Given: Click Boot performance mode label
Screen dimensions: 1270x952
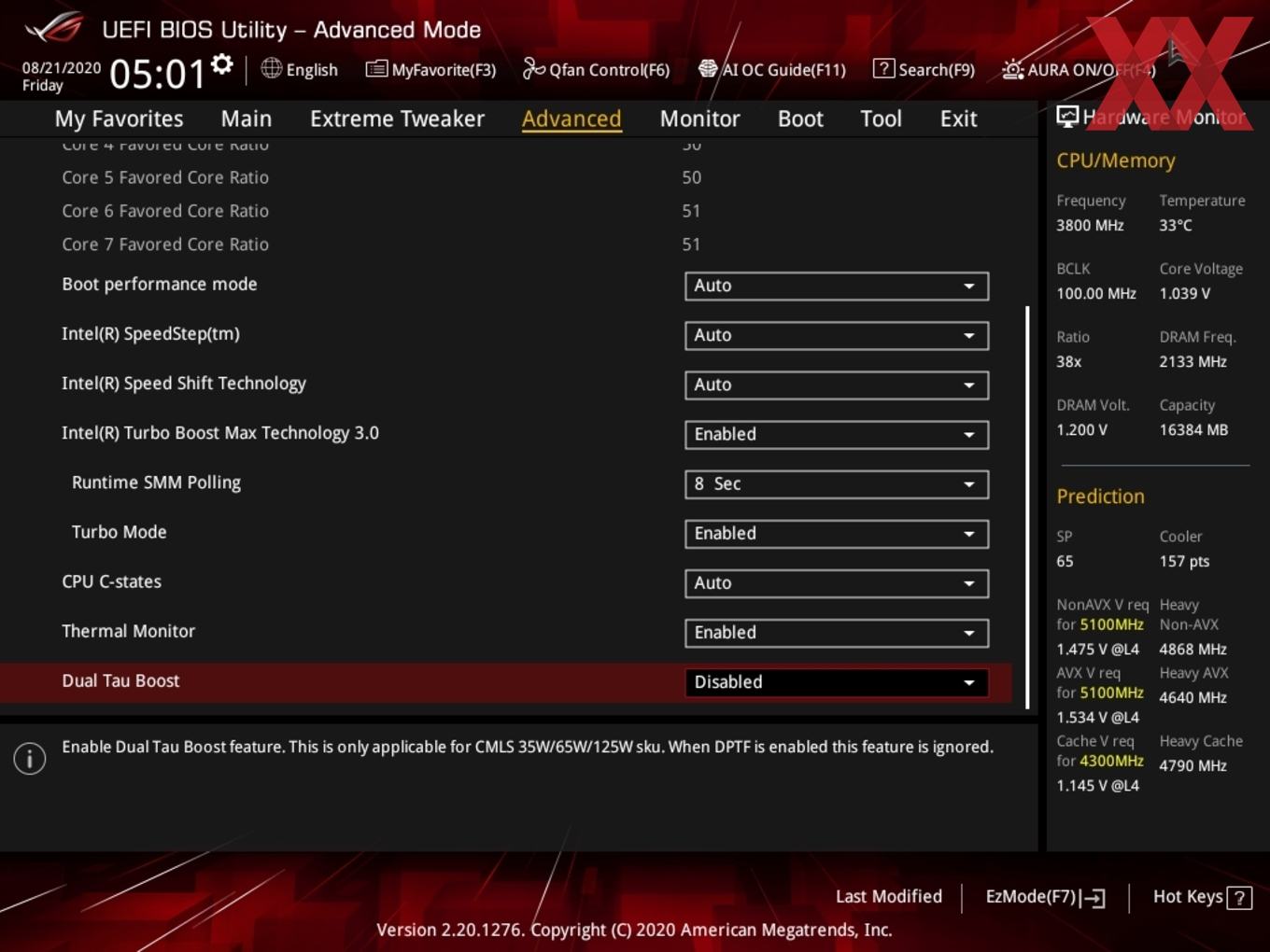Looking at the screenshot, I should tap(159, 284).
